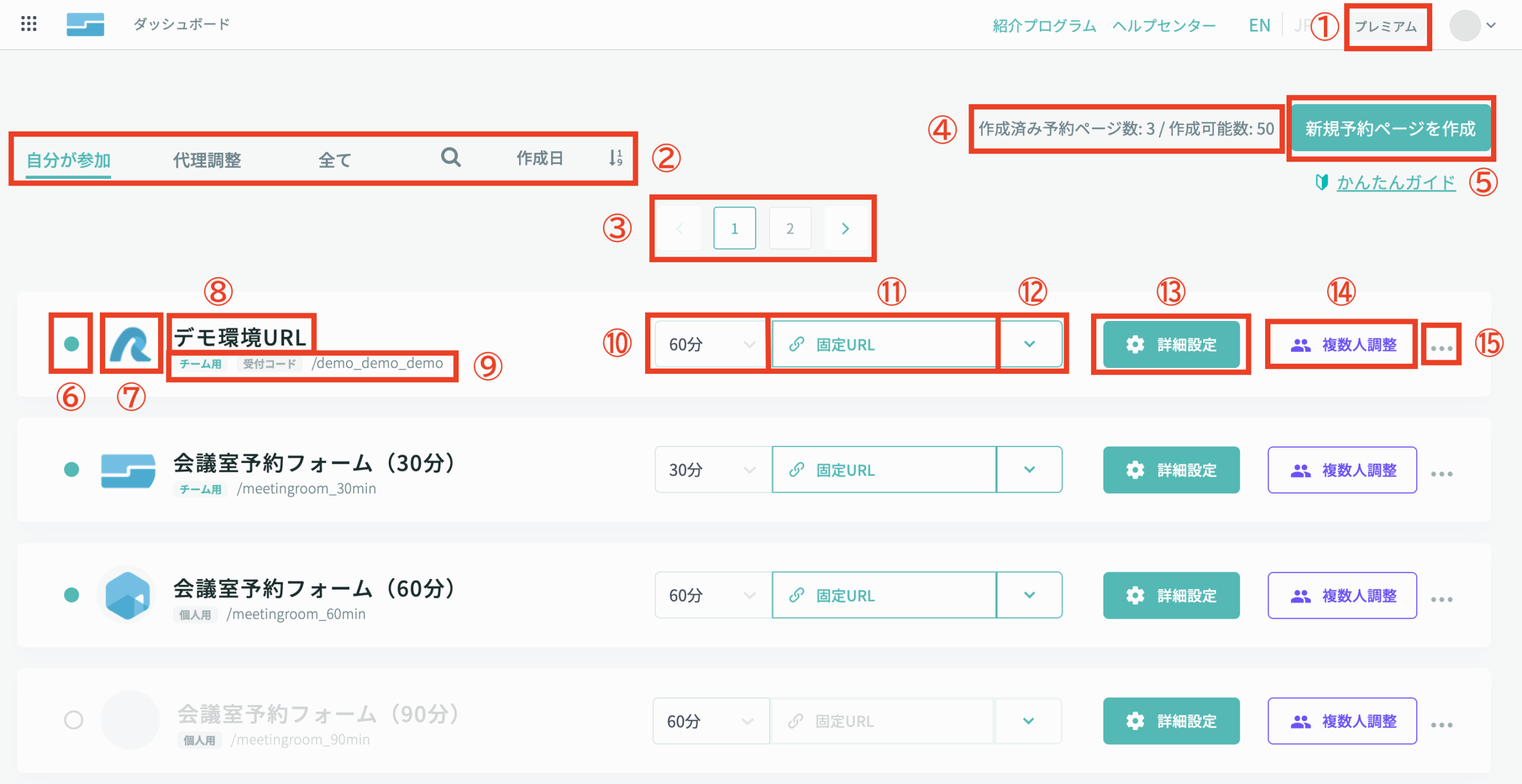Enable the inactive 会議室予約フォーム（90分） status circle
1522x784 pixels.
pyautogui.click(x=74, y=720)
